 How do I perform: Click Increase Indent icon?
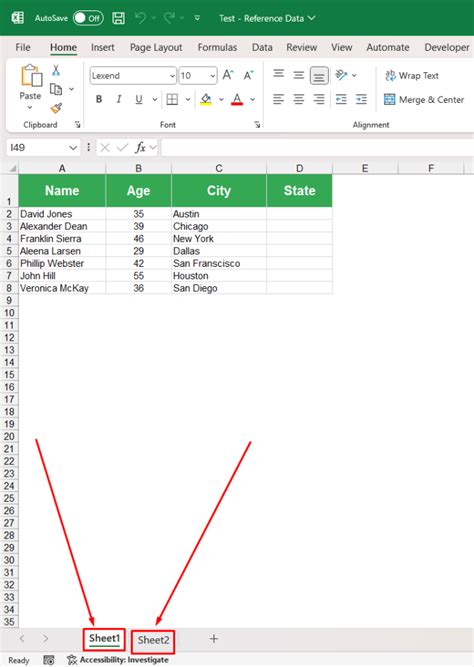361,100
